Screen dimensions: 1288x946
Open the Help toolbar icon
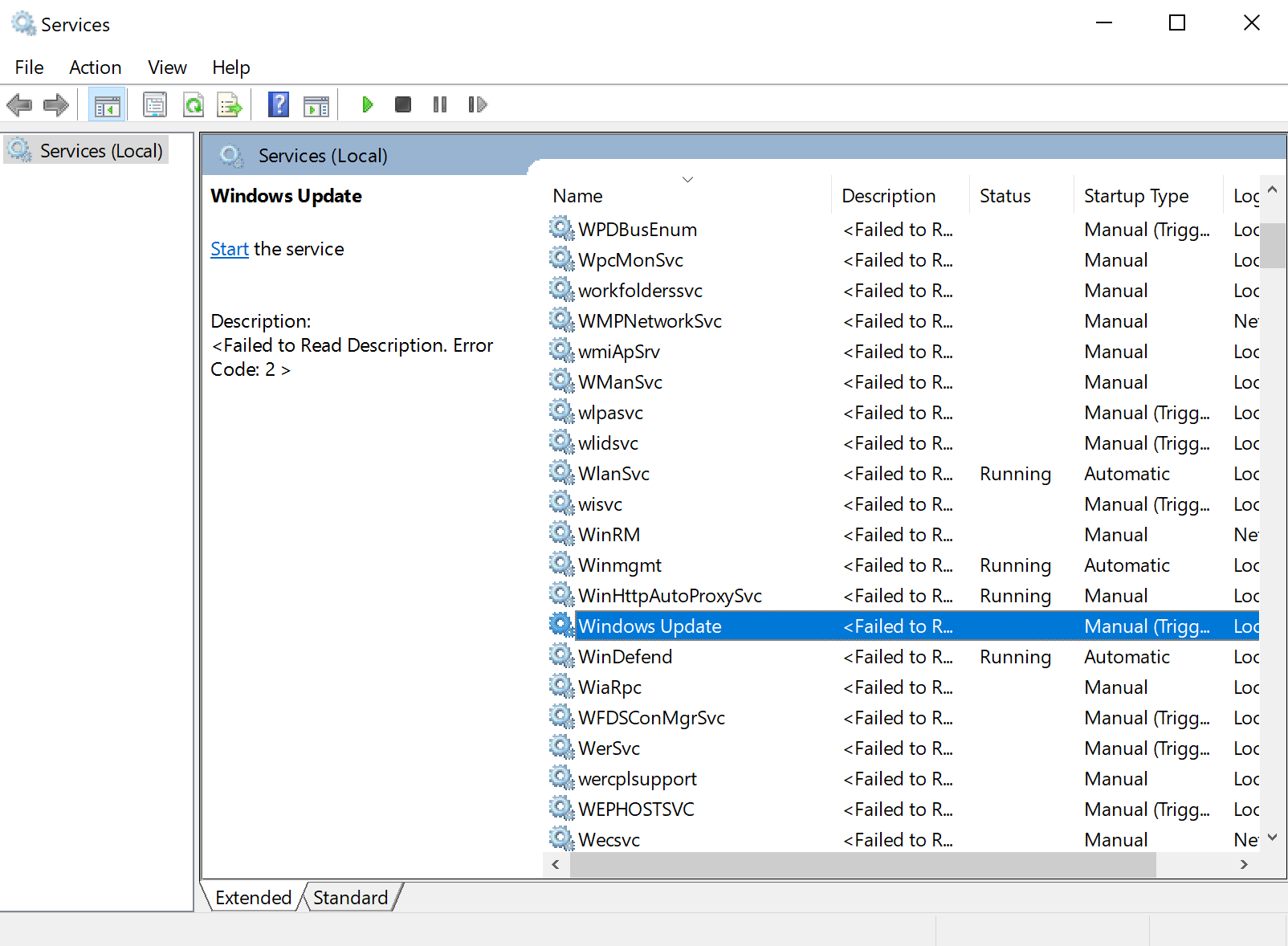coord(279,104)
